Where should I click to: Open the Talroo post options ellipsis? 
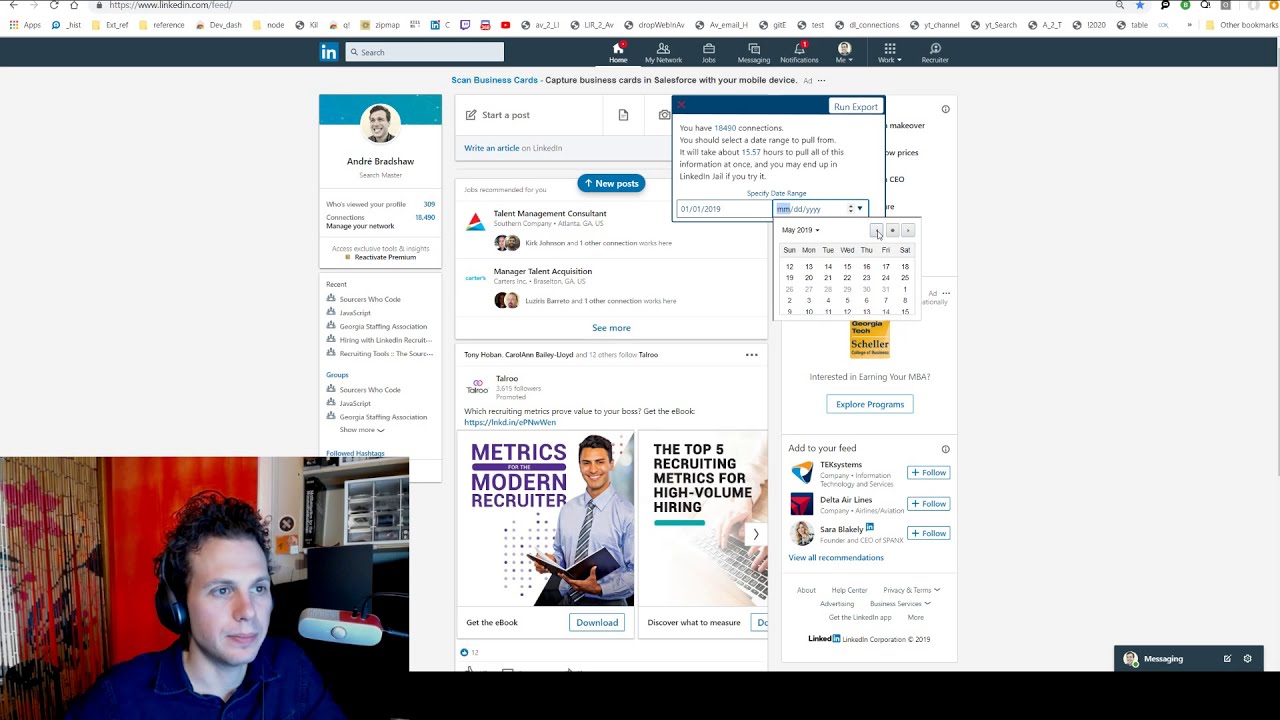752,355
